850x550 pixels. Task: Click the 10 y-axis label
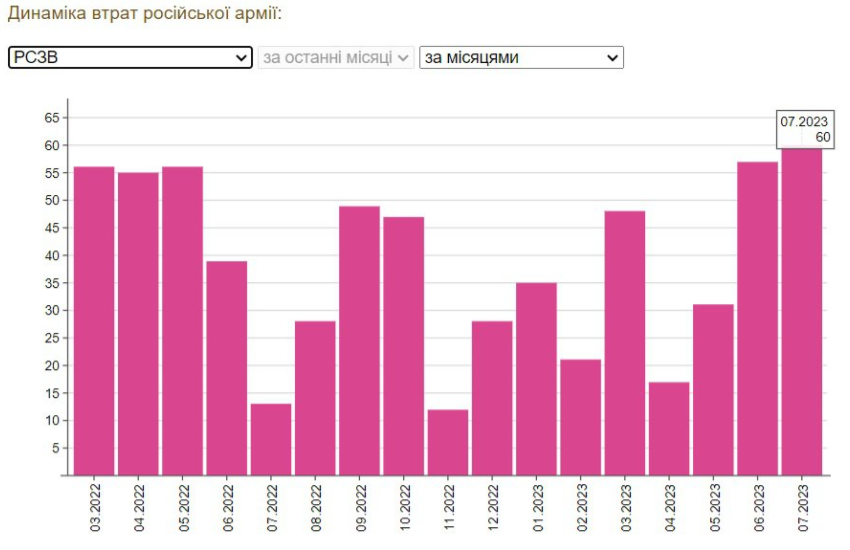click(52, 420)
